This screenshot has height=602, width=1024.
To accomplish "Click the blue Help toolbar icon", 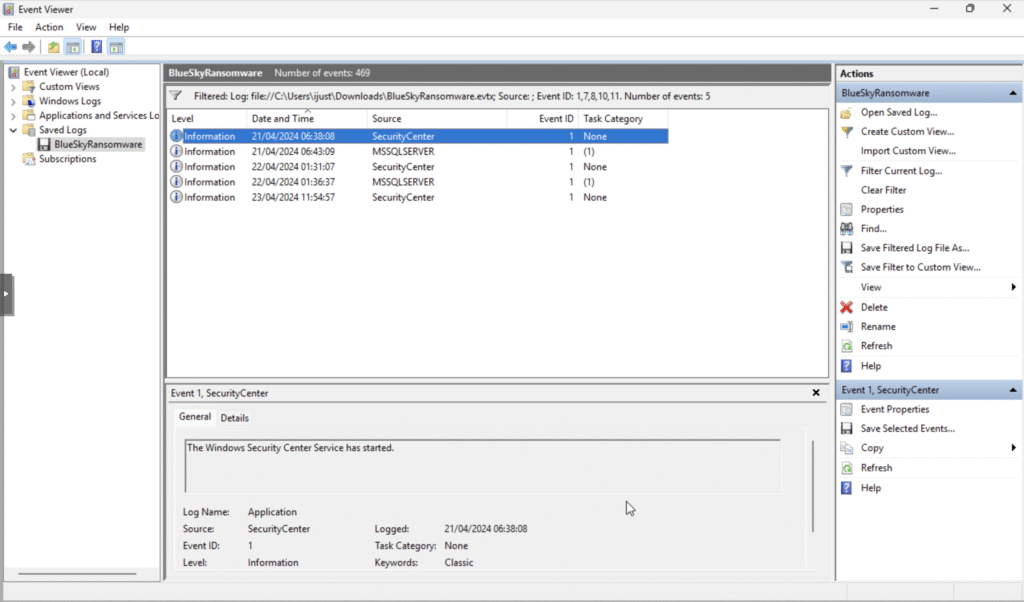I will (x=97, y=47).
